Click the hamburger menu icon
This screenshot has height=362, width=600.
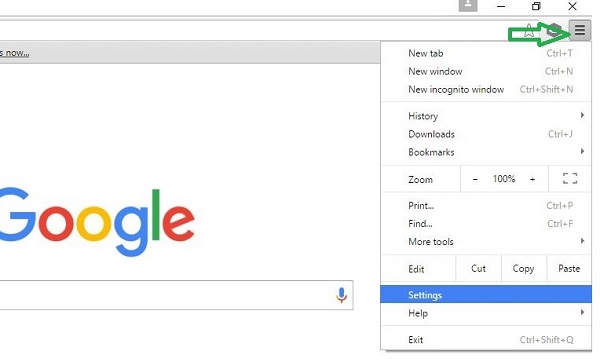580,29
